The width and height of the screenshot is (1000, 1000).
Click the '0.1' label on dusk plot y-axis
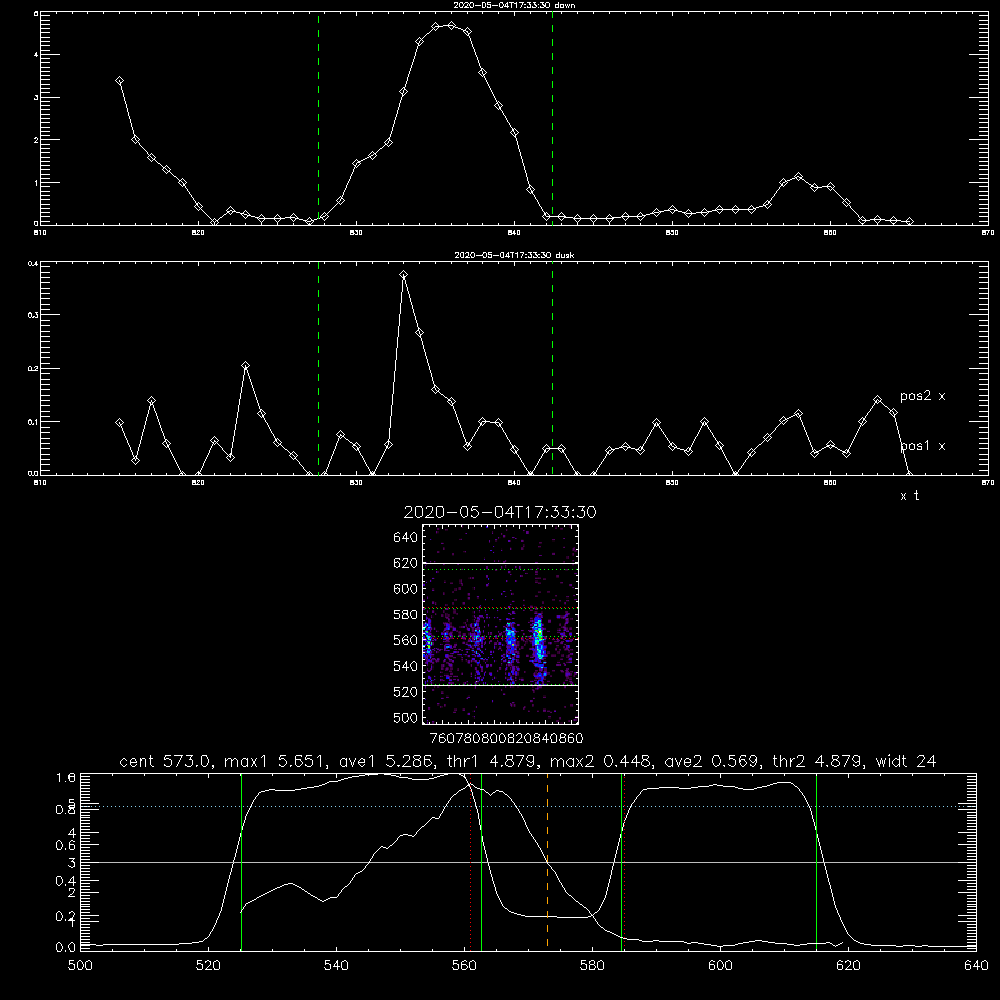tap(34, 422)
